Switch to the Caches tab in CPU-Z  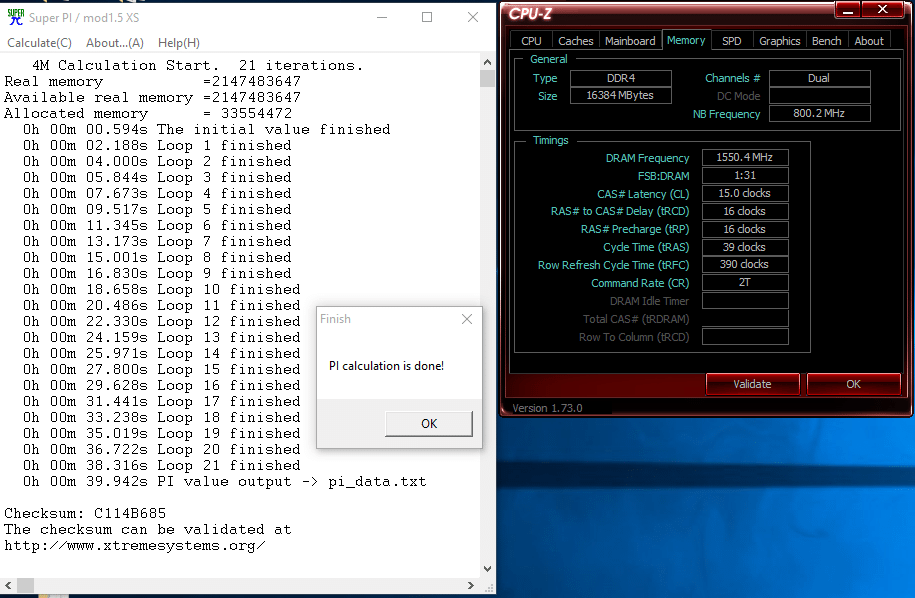pyautogui.click(x=575, y=41)
